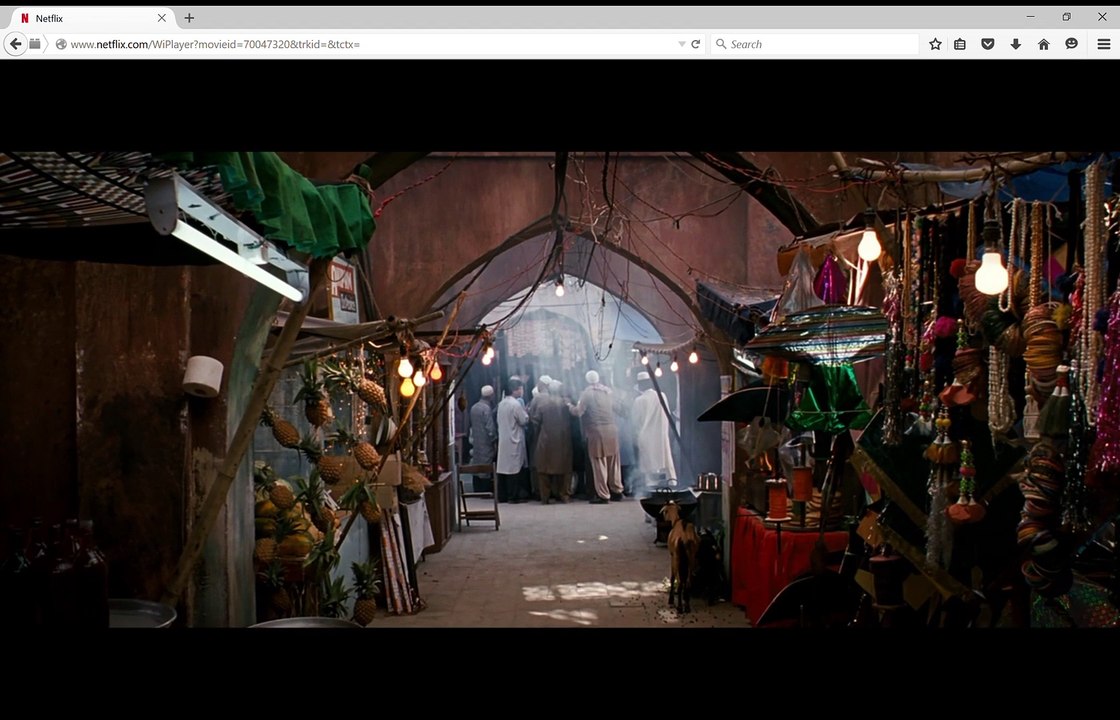Minimize the Firefox window
Image resolution: width=1120 pixels, height=720 pixels.
point(1030,16)
